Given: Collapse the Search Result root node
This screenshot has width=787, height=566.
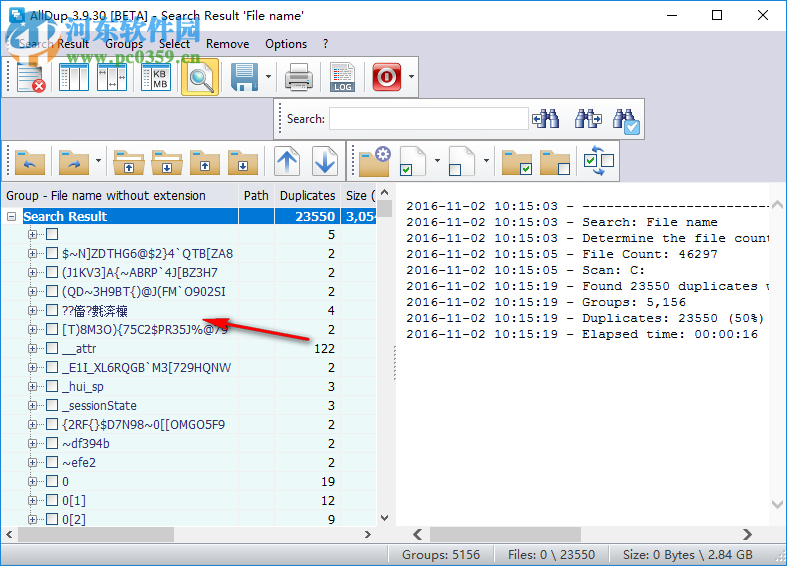Looking at the screenshot, I should click(12, 217).
